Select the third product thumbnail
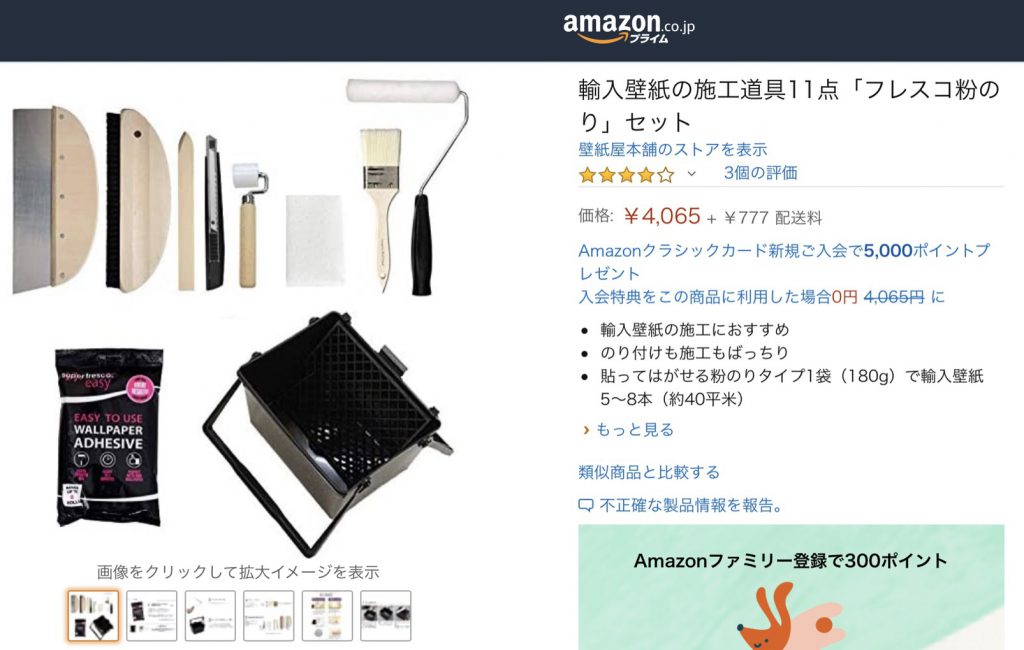Viewport: 1024px width, 650px height. (x=210, y=616)
